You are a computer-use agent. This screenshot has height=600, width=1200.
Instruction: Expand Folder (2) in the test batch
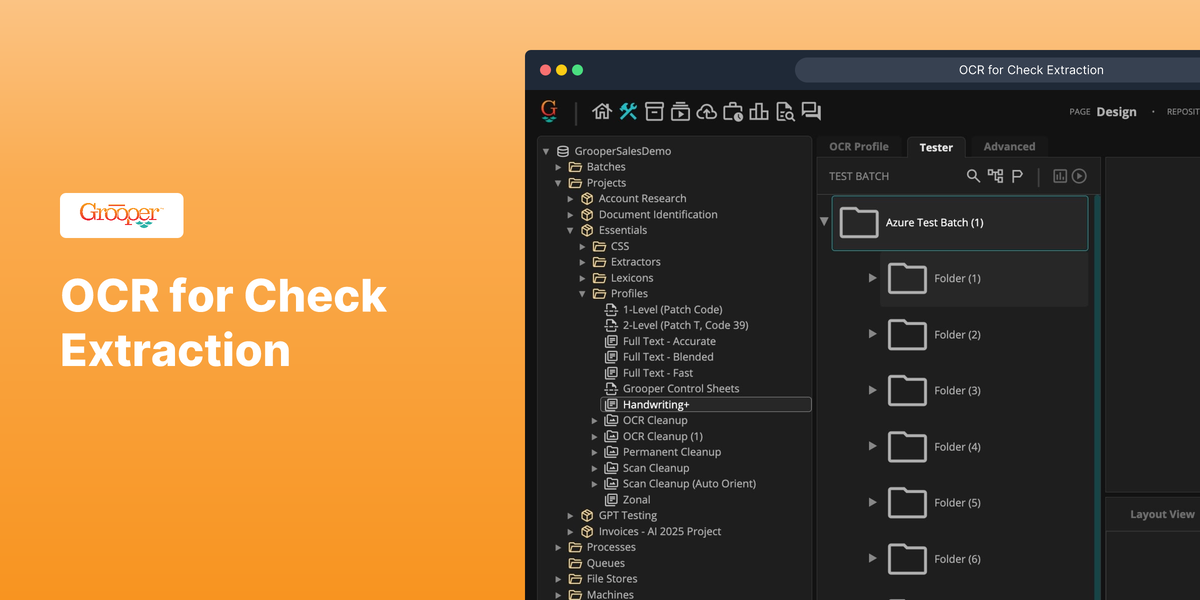click(871, 334)
